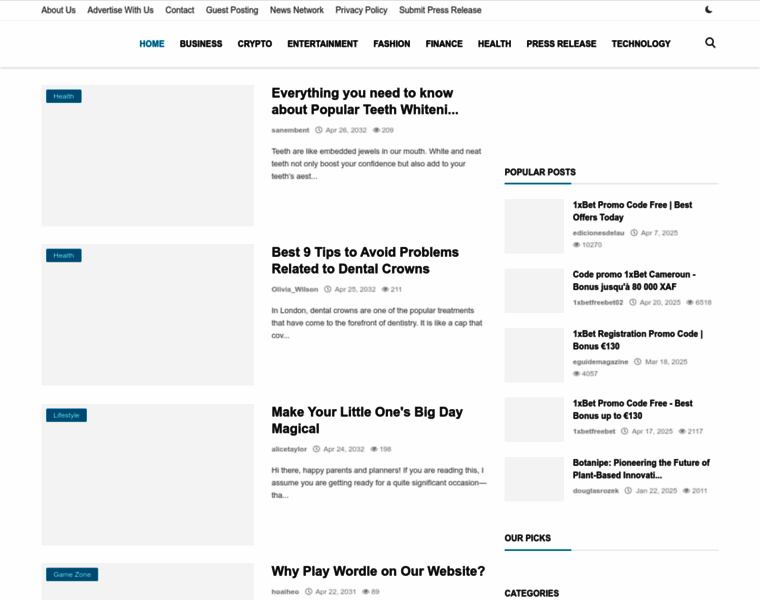Select the HOME menu item

click(152, 44)
